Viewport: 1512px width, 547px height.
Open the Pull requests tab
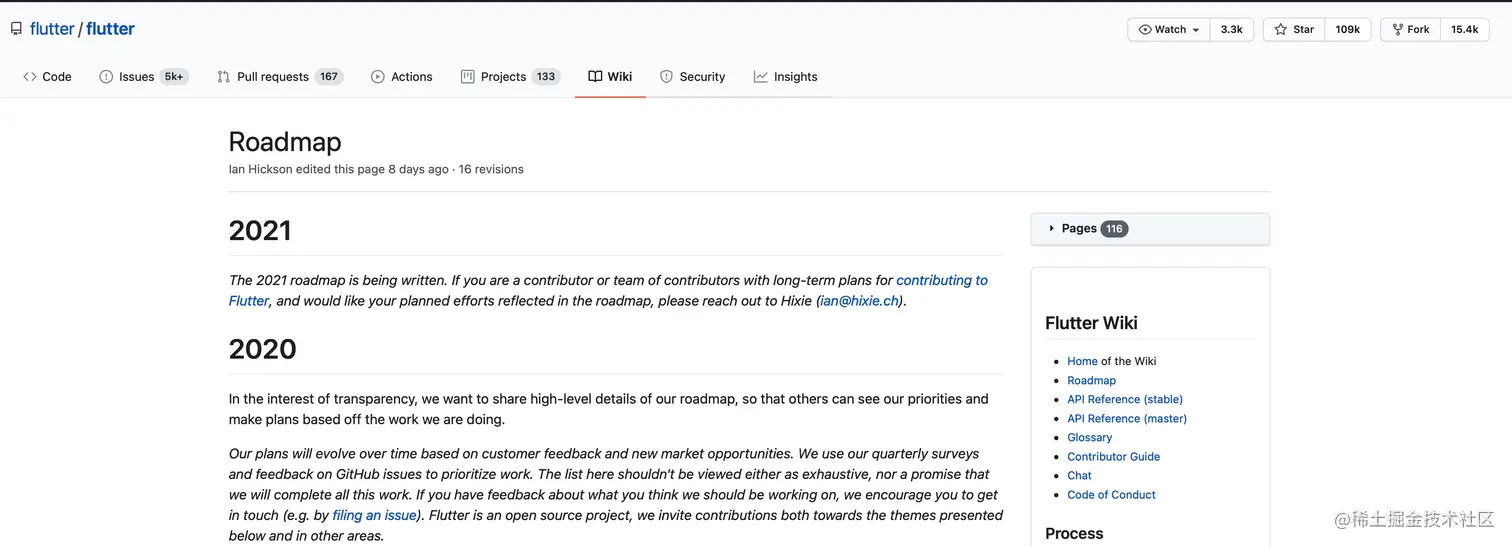[279, 76]
